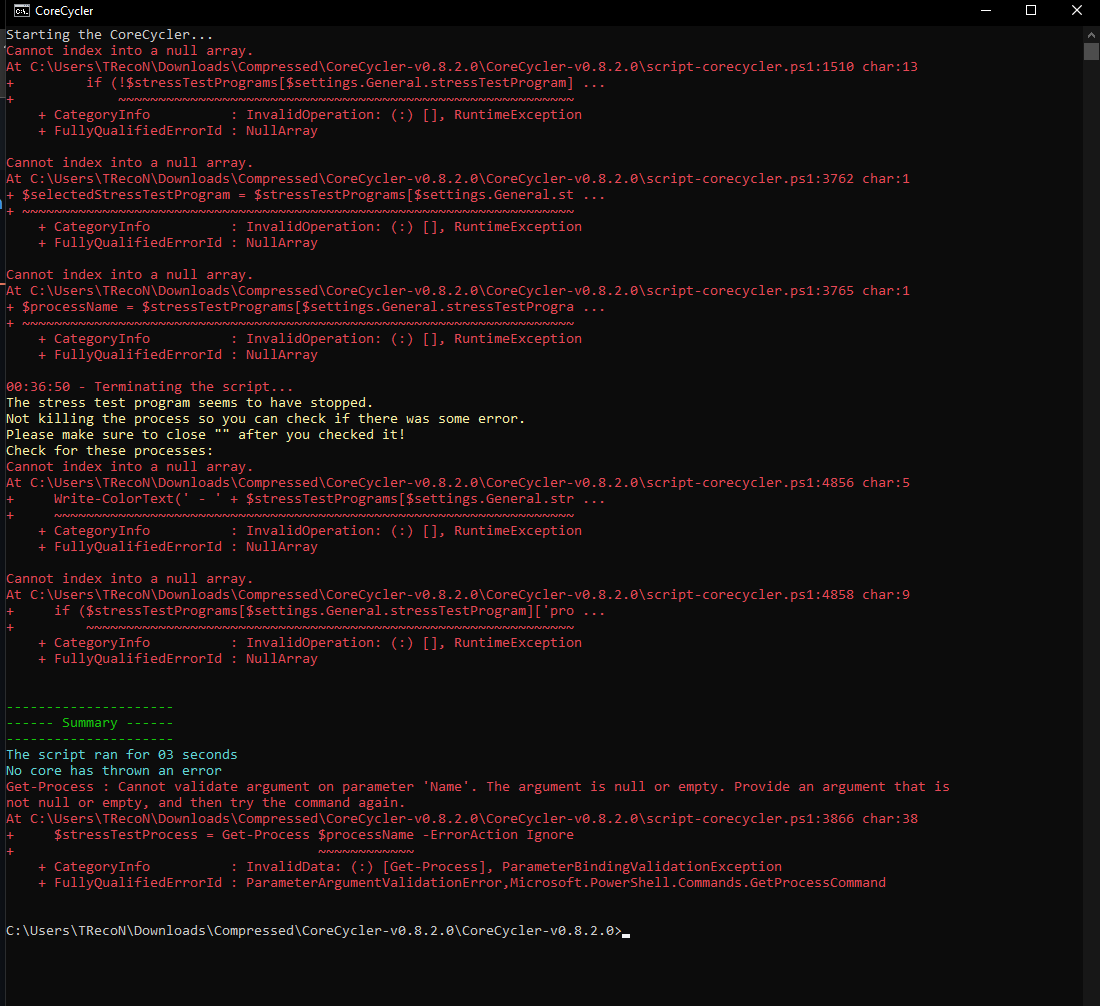The image size is (1100, 1006).
Task: Click the 'ParameterArgumentValidationError' FullyQualifiedErrorId line
Action: [x=462, y=883]
